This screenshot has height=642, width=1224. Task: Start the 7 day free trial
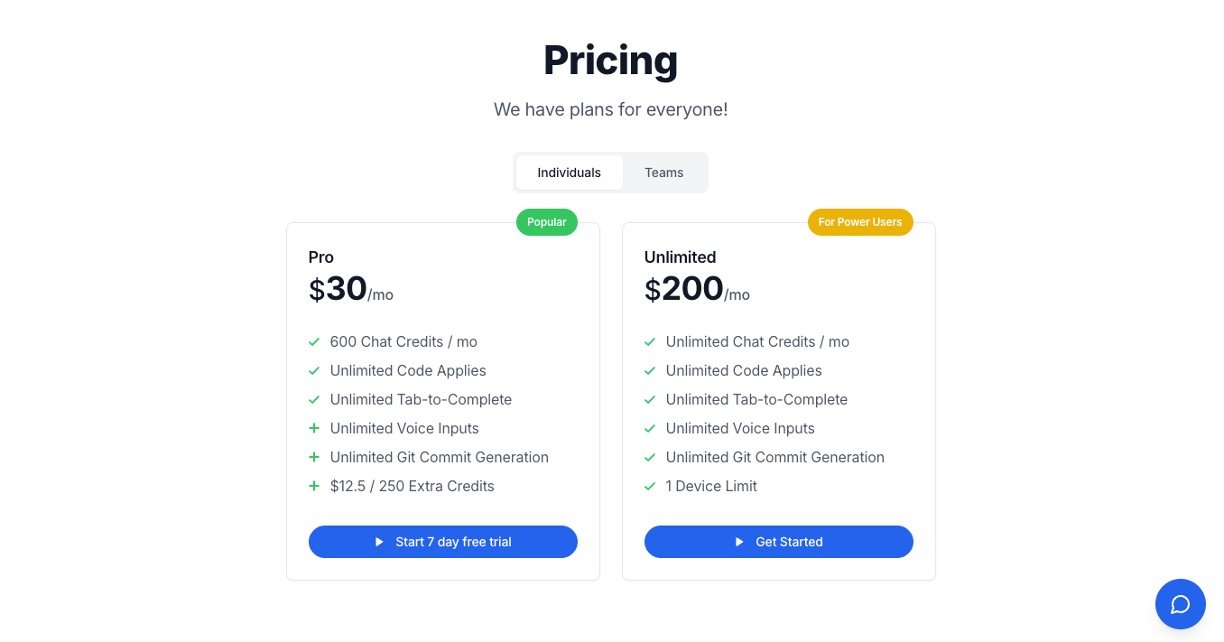(x=443, y=542)
